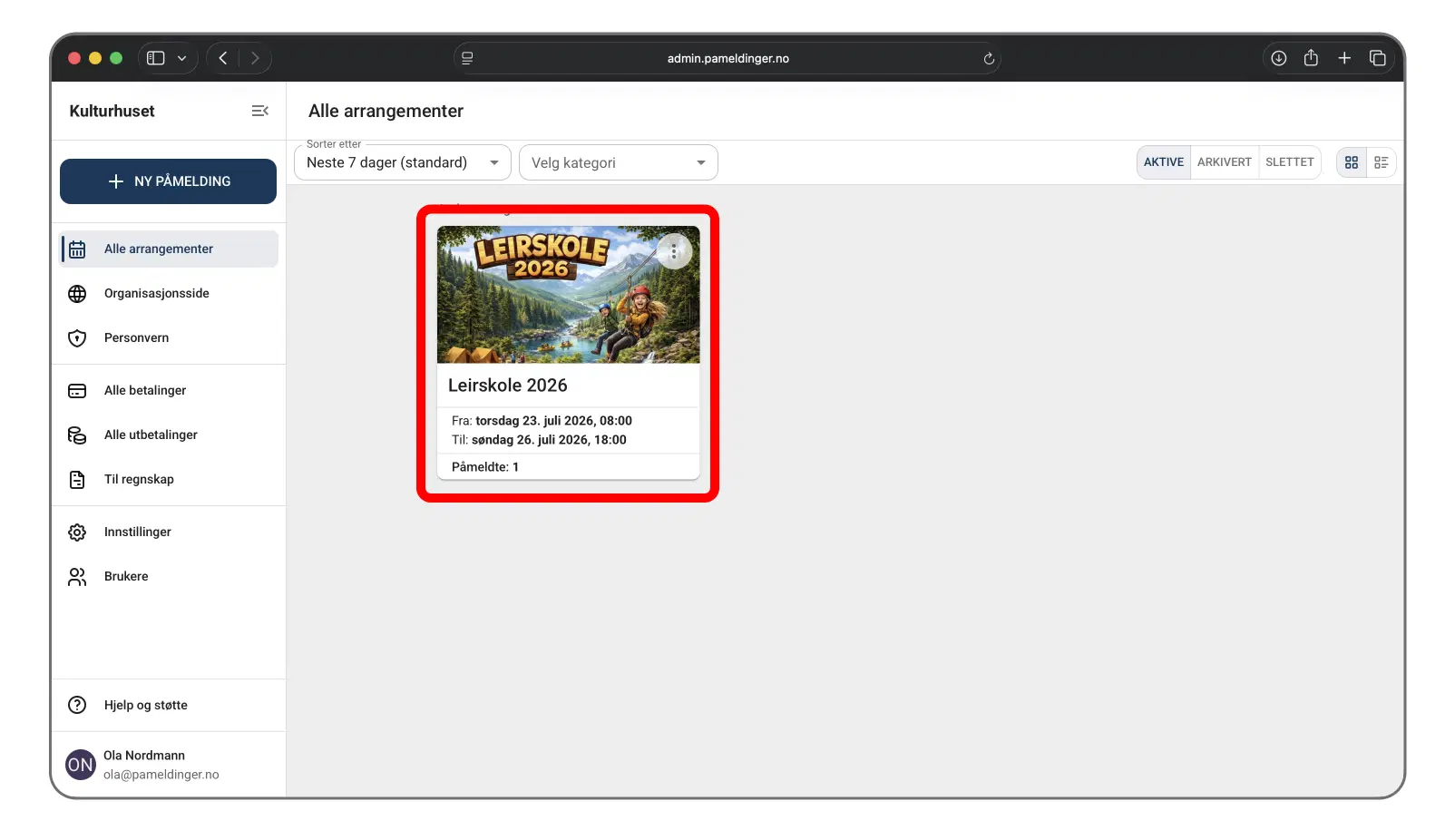Open the Sorter etter dropdown

402,163
